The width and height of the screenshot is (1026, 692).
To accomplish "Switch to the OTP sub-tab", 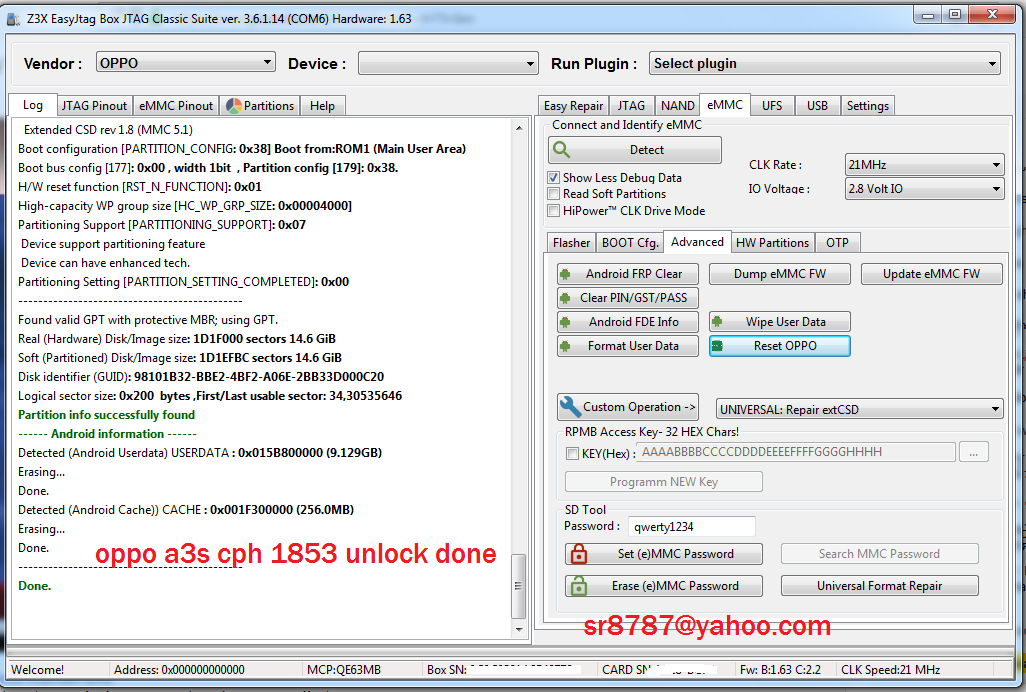I will pyautogui.click(x=838, y=243).
